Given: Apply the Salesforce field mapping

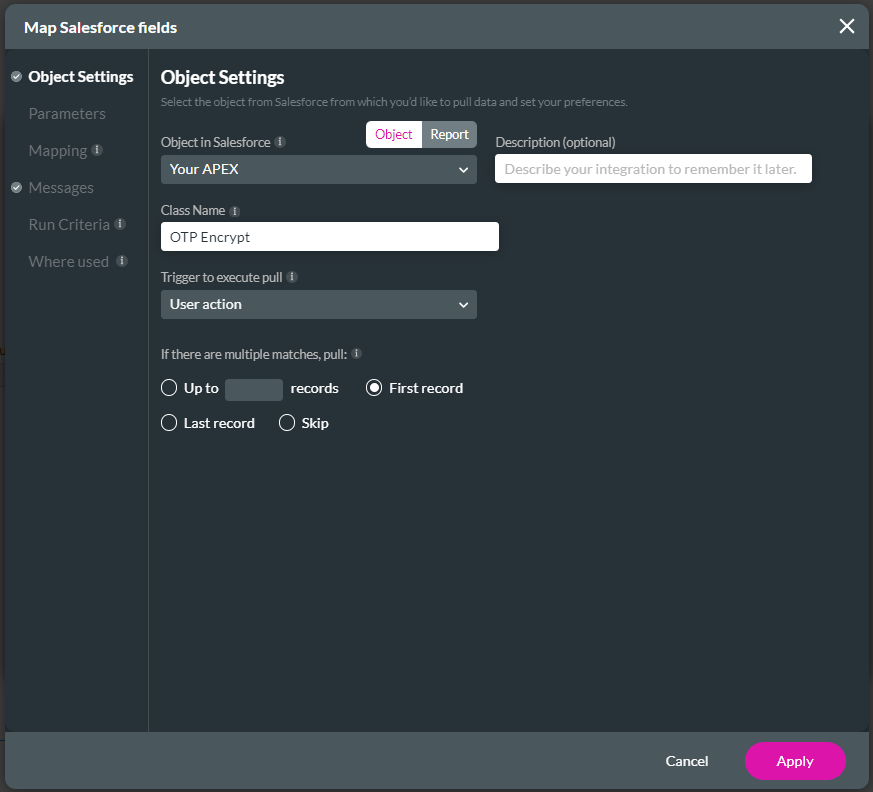Looking at the screenshot, I should point(795,761).
